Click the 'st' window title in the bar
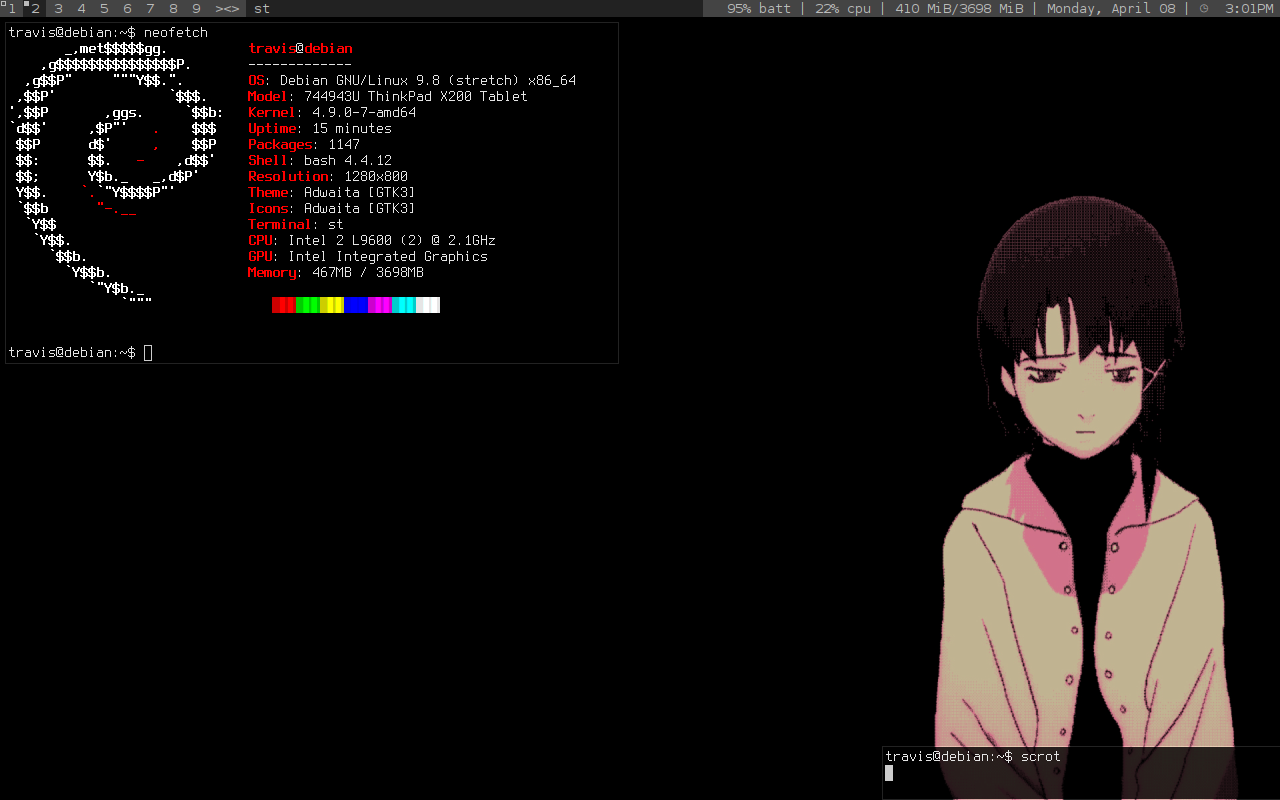Image resolution: width=1280 pixels, height=800 pixels. (262, 9)
